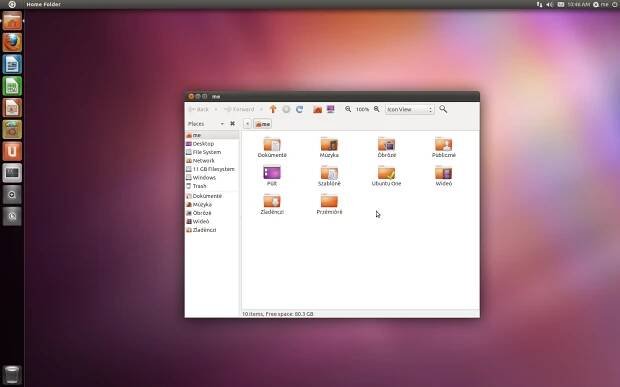Open Back history dropdown arrow
The width and height of the screenshot is (620, 387).
[x=216, y=109]
